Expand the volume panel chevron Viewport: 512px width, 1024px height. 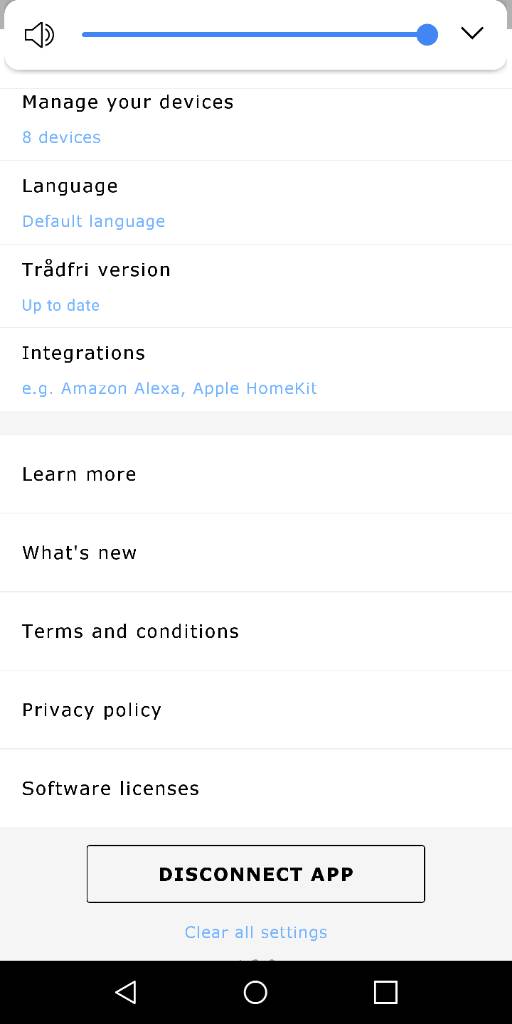472,33
